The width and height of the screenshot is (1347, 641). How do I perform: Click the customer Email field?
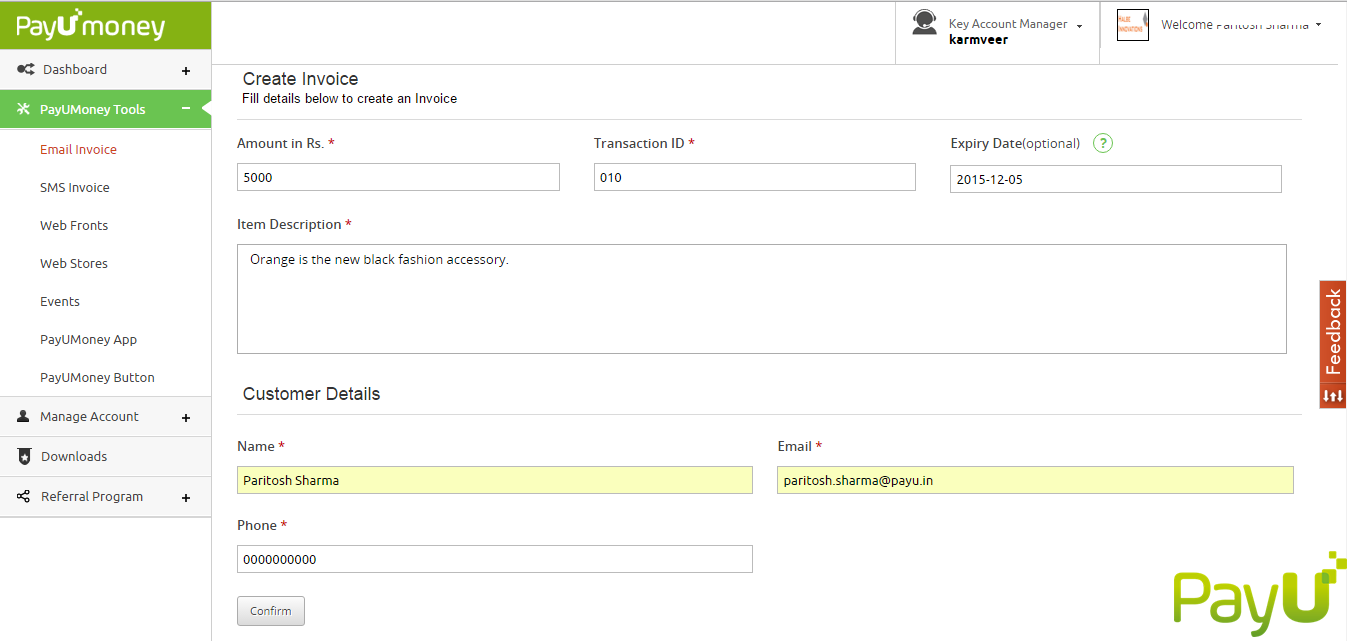1035,480
